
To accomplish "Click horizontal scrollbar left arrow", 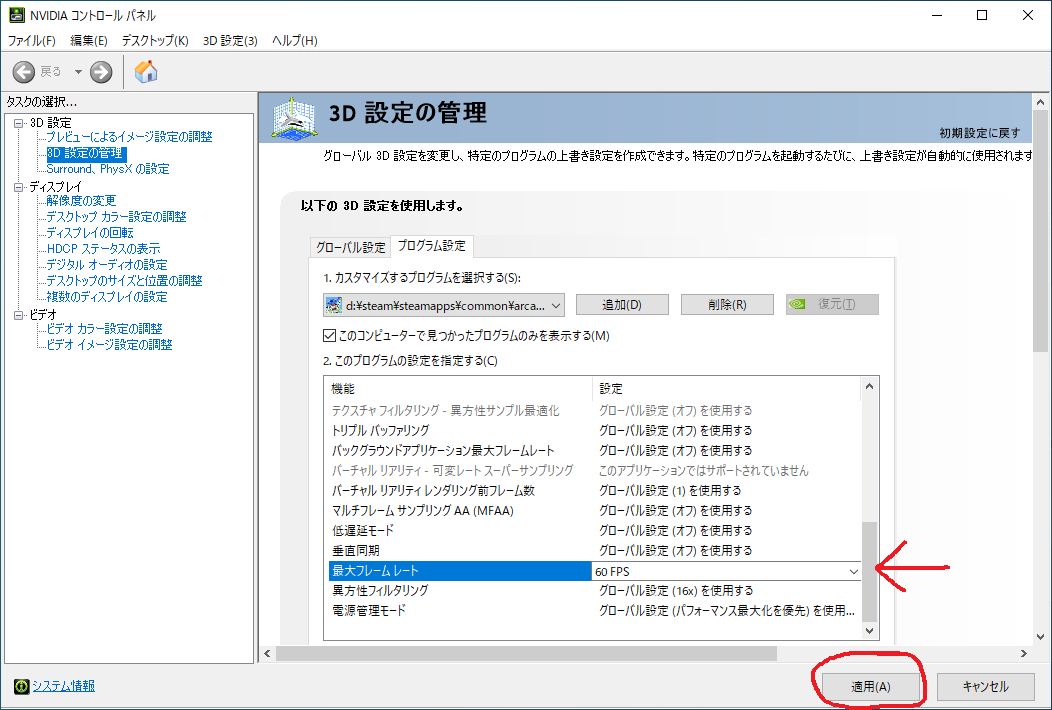I will (268, 654).
